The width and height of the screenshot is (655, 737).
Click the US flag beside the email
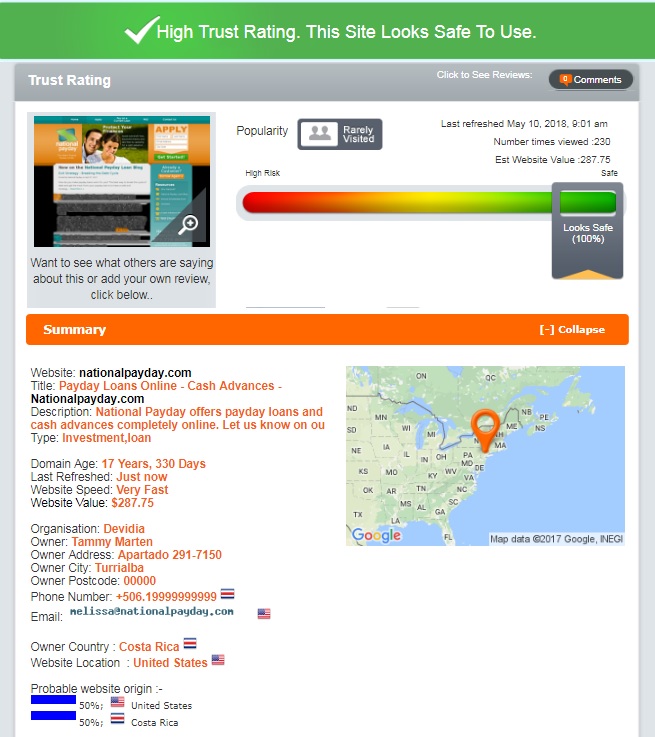coord(264,613)
